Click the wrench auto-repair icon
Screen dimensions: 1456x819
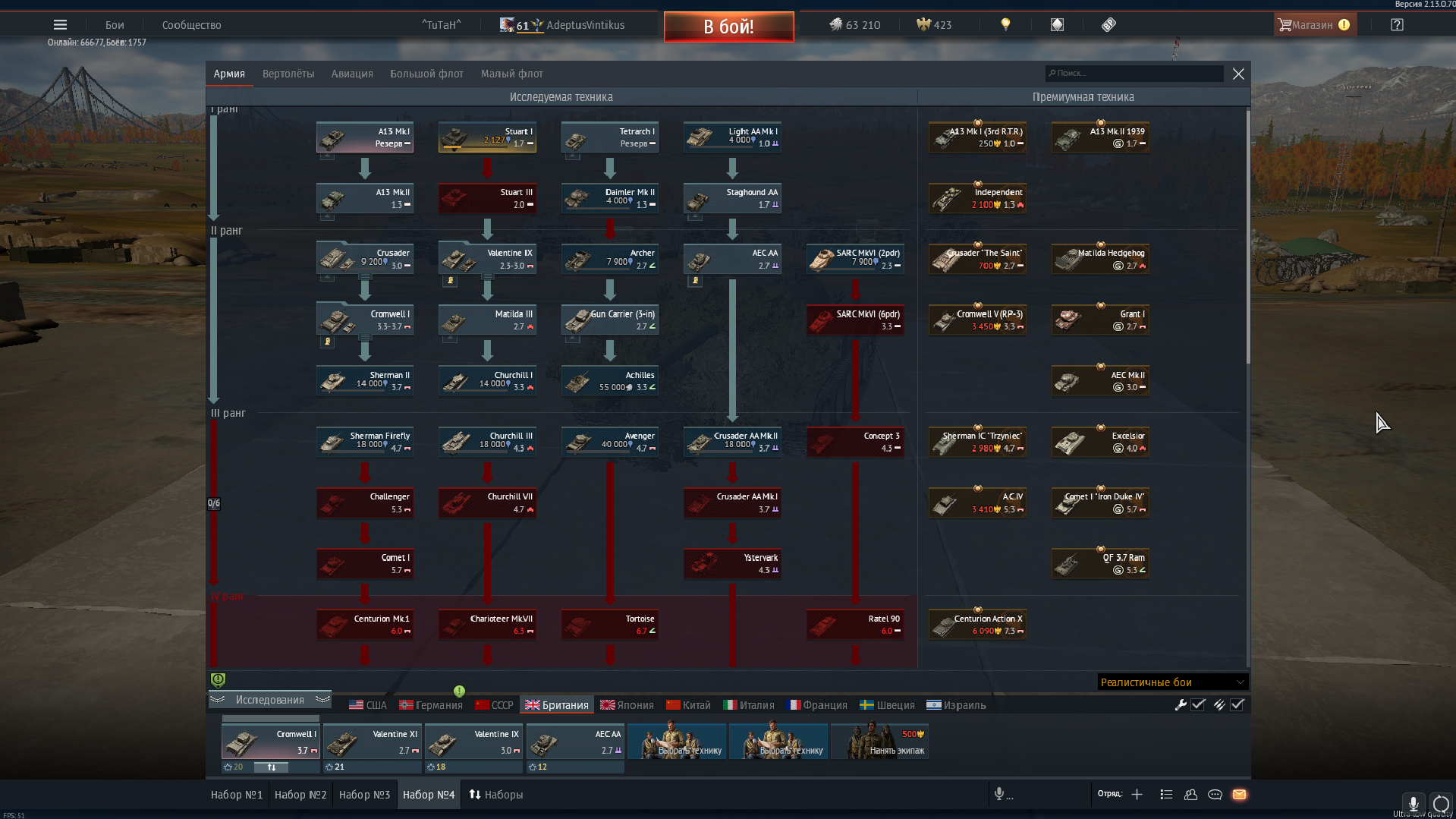1181,704
